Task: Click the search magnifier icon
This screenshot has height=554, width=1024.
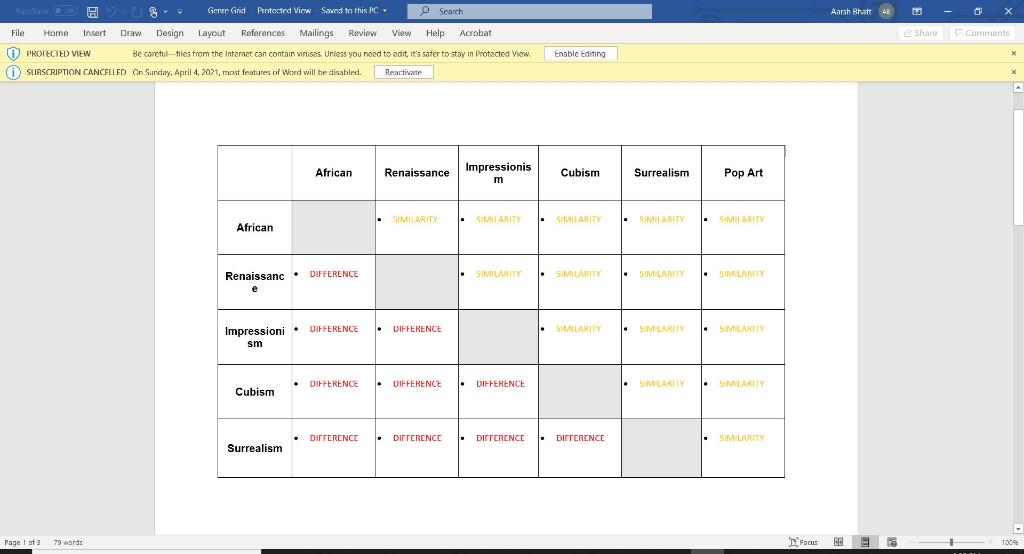Action: (424, 11)
